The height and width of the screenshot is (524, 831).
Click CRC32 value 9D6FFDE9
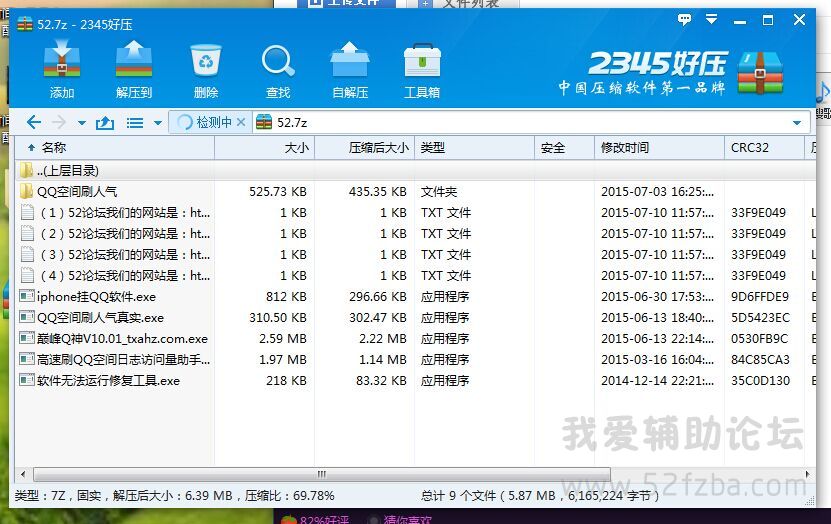pos(759,297)
